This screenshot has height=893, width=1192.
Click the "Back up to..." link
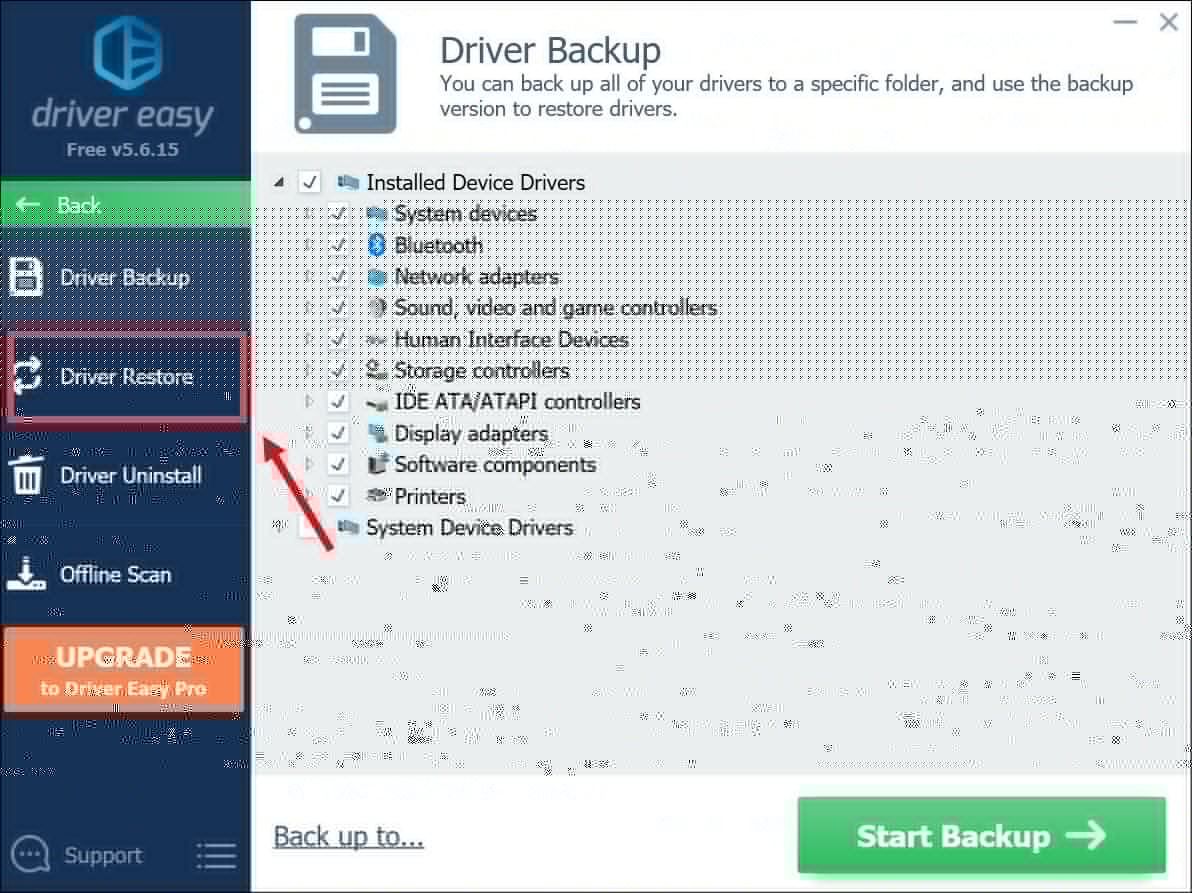point(348,837)
